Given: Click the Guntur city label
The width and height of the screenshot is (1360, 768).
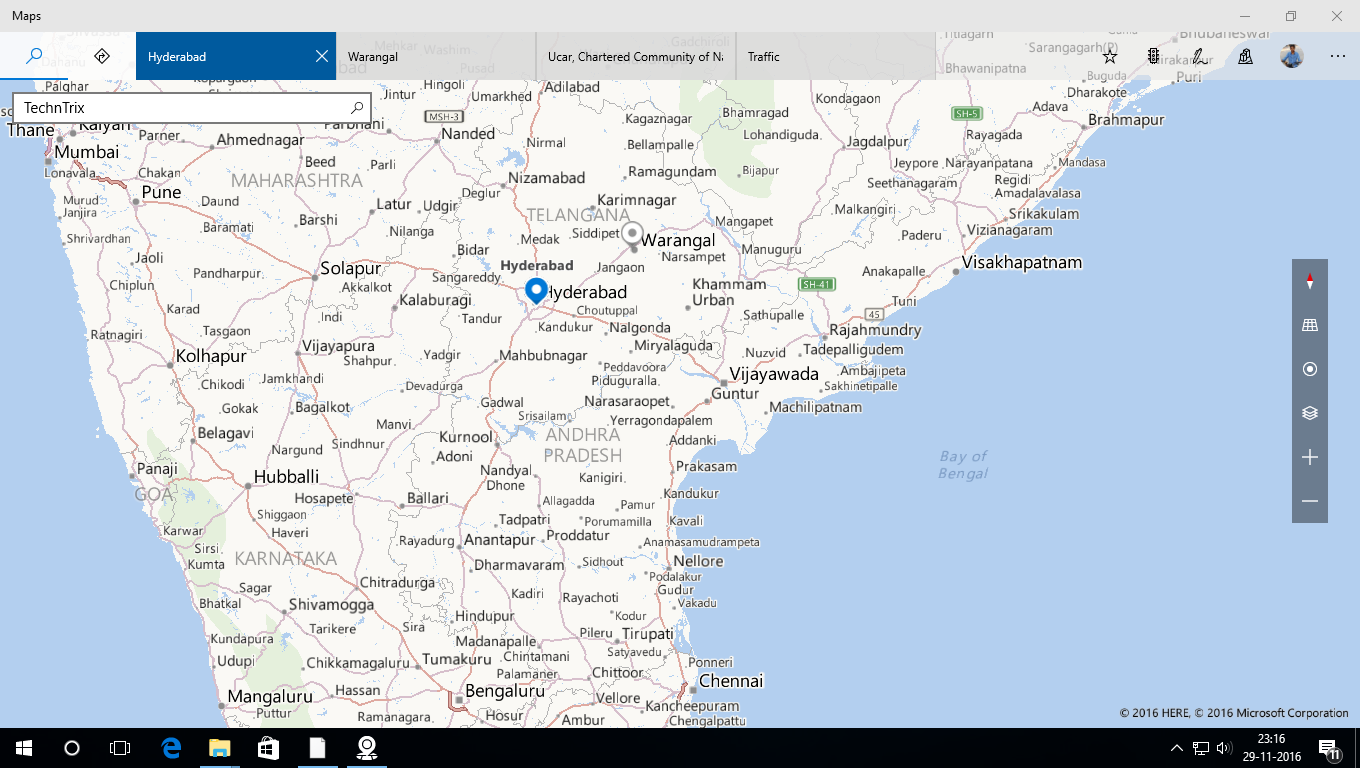Looking at the screenshot, I should click(735, 394).
